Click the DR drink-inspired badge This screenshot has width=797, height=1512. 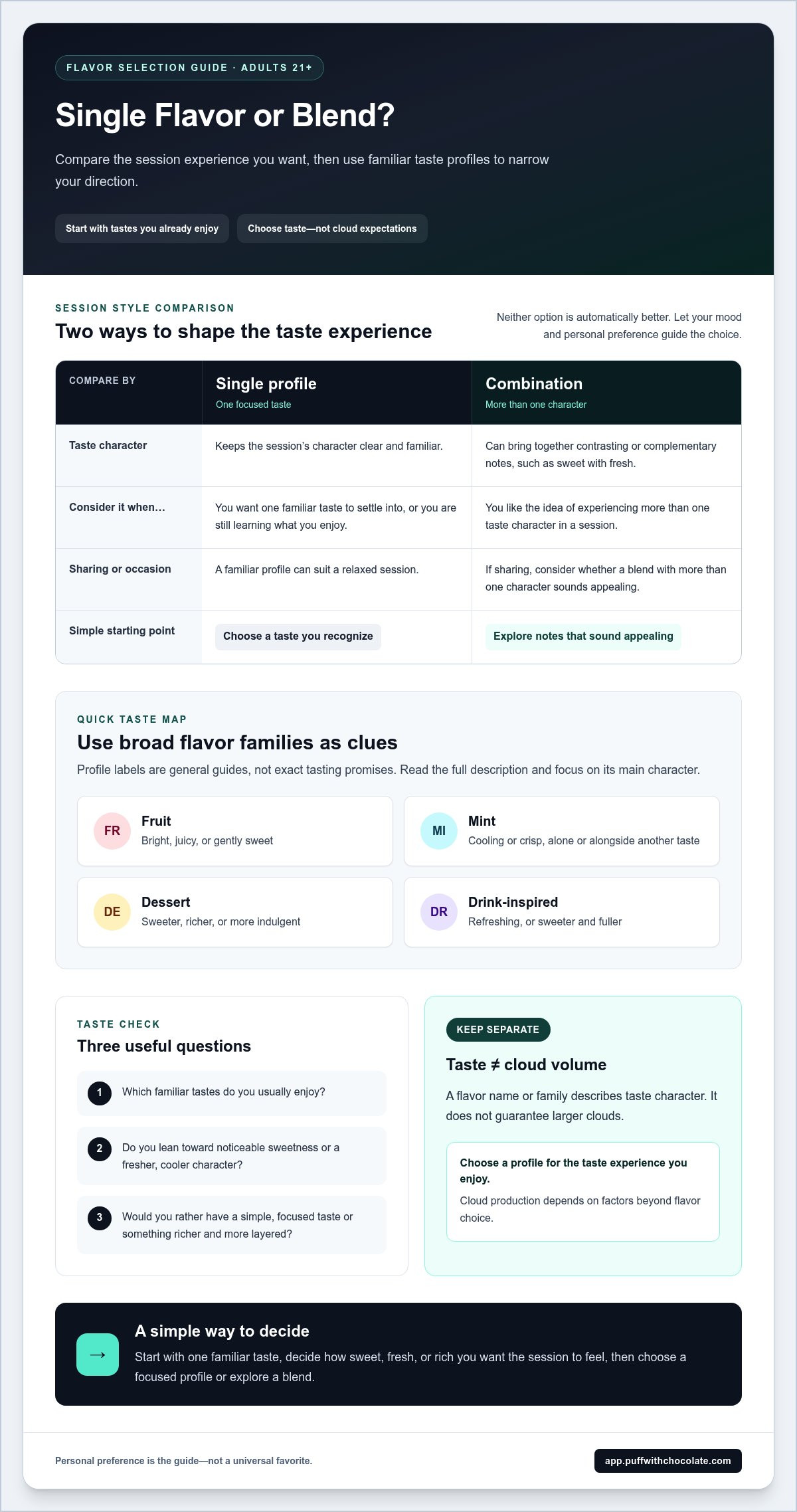click(439, 912)
